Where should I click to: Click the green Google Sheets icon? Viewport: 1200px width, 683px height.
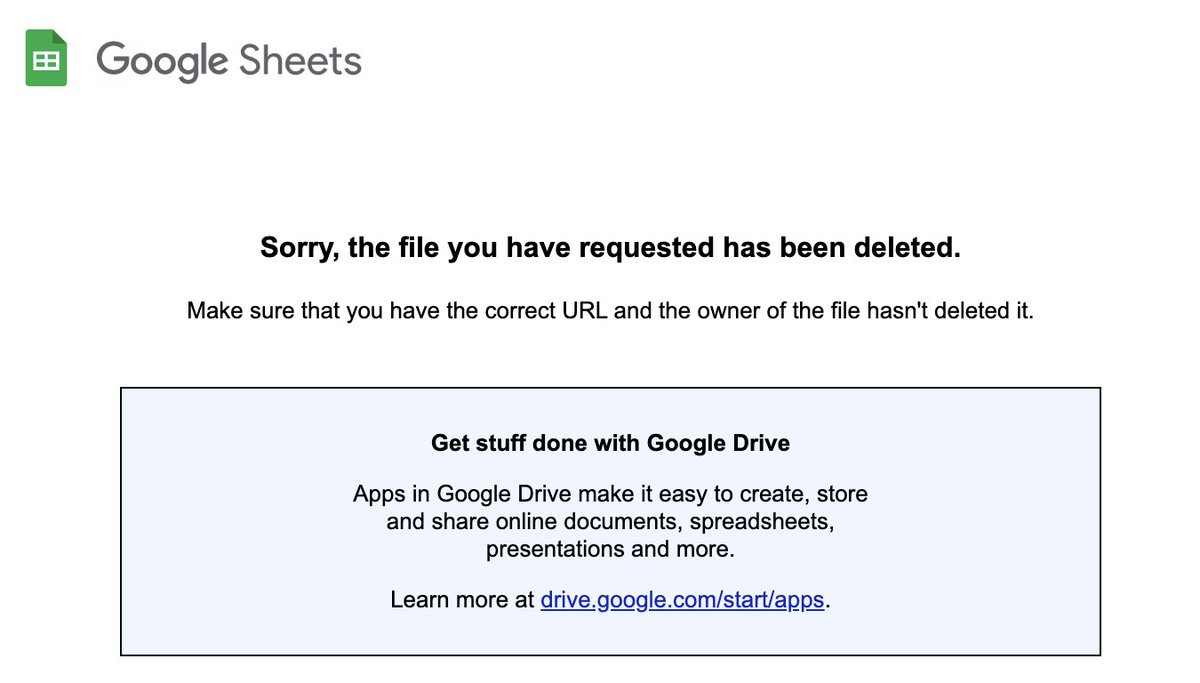[46, 59]
